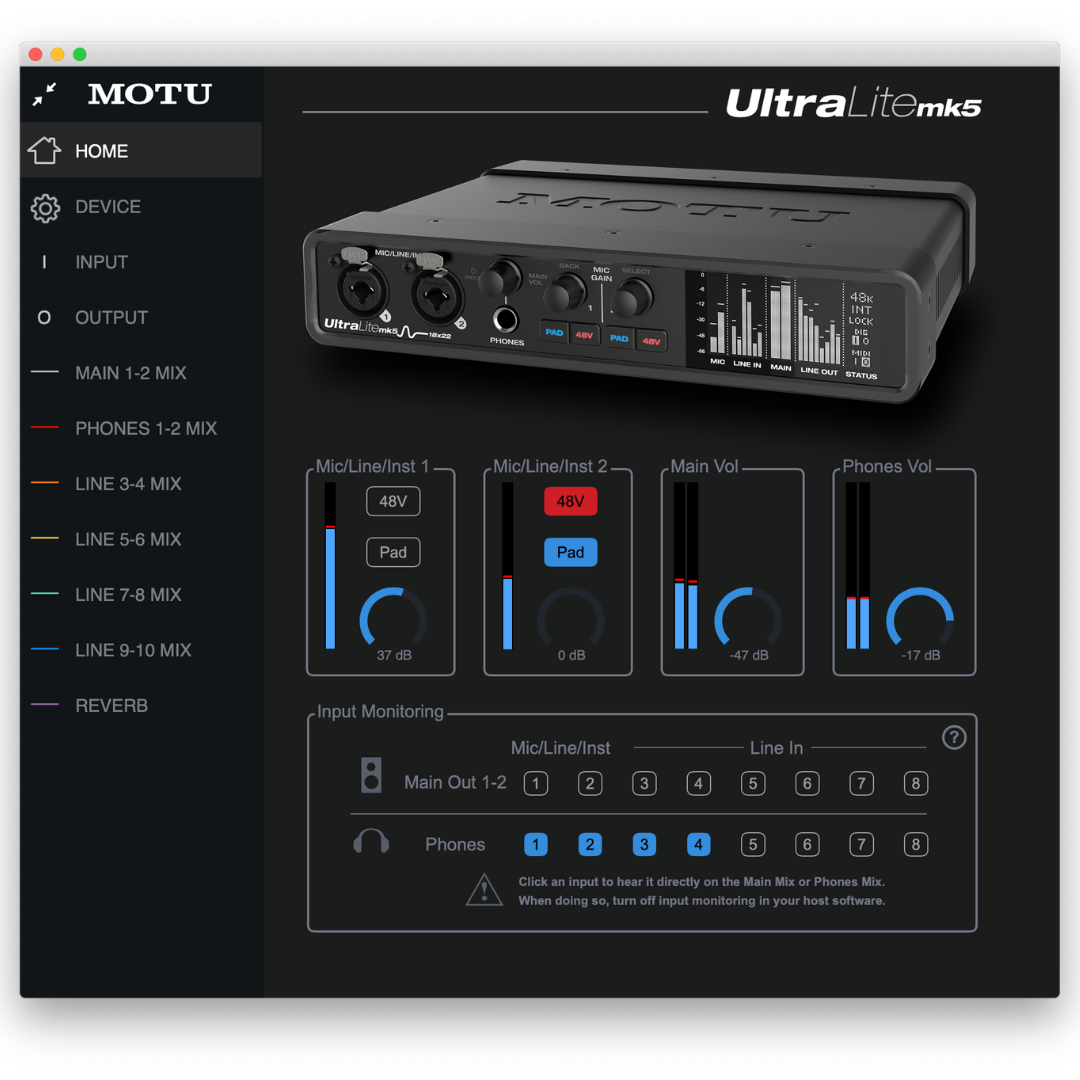Click the Home house icon
The height and width of the screenshot is (1080, 1080).
44,150
